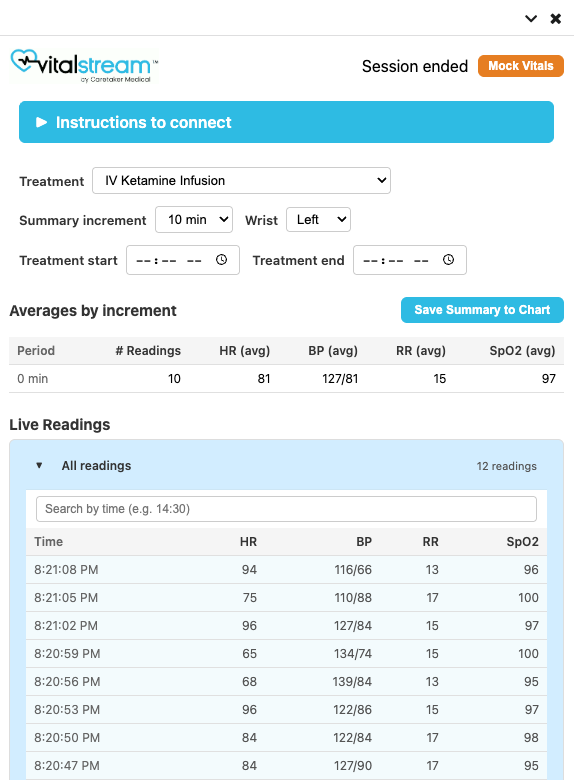Click the Period column header

tap(36, 351)
